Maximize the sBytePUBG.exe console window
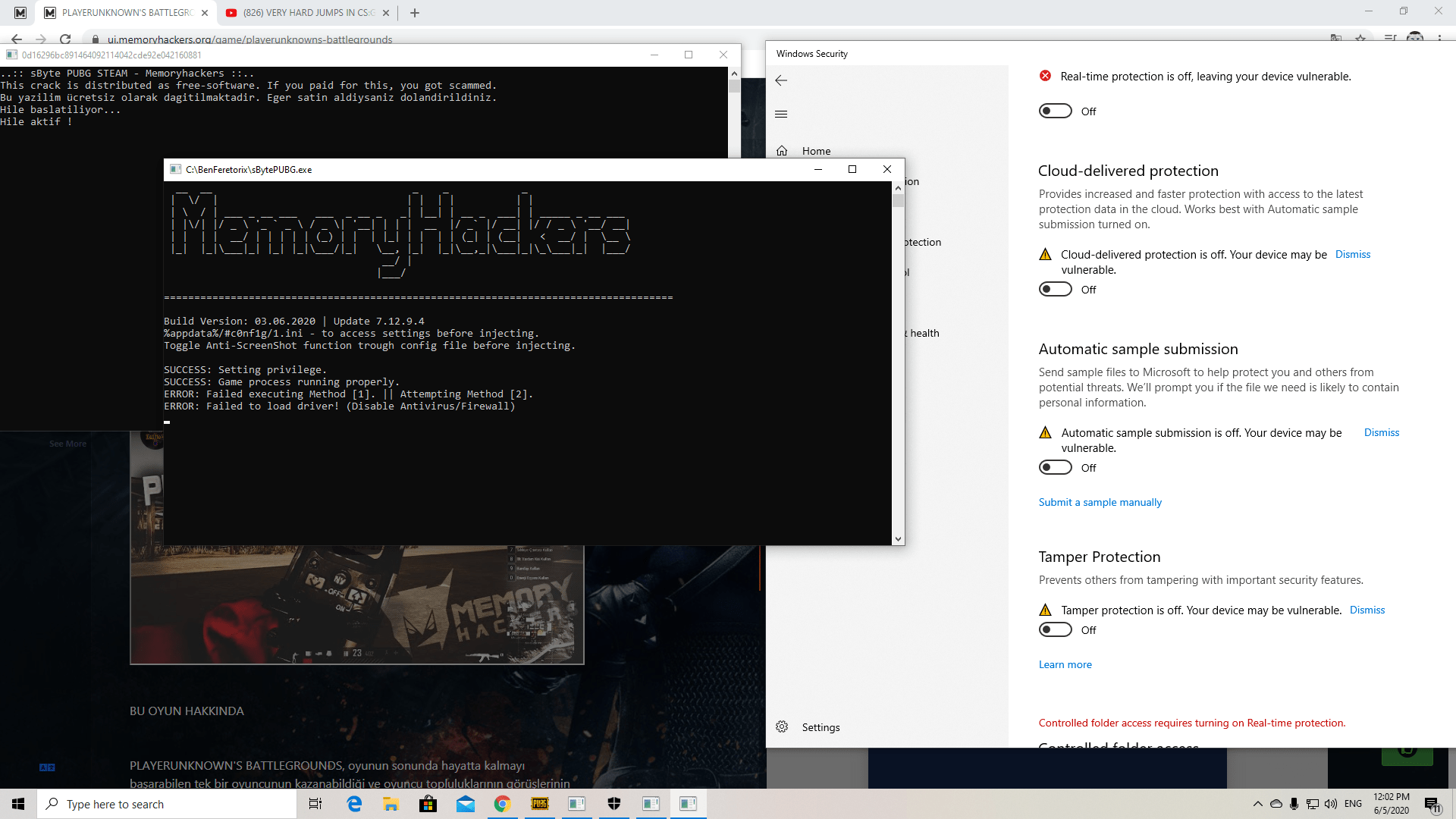 852,169
